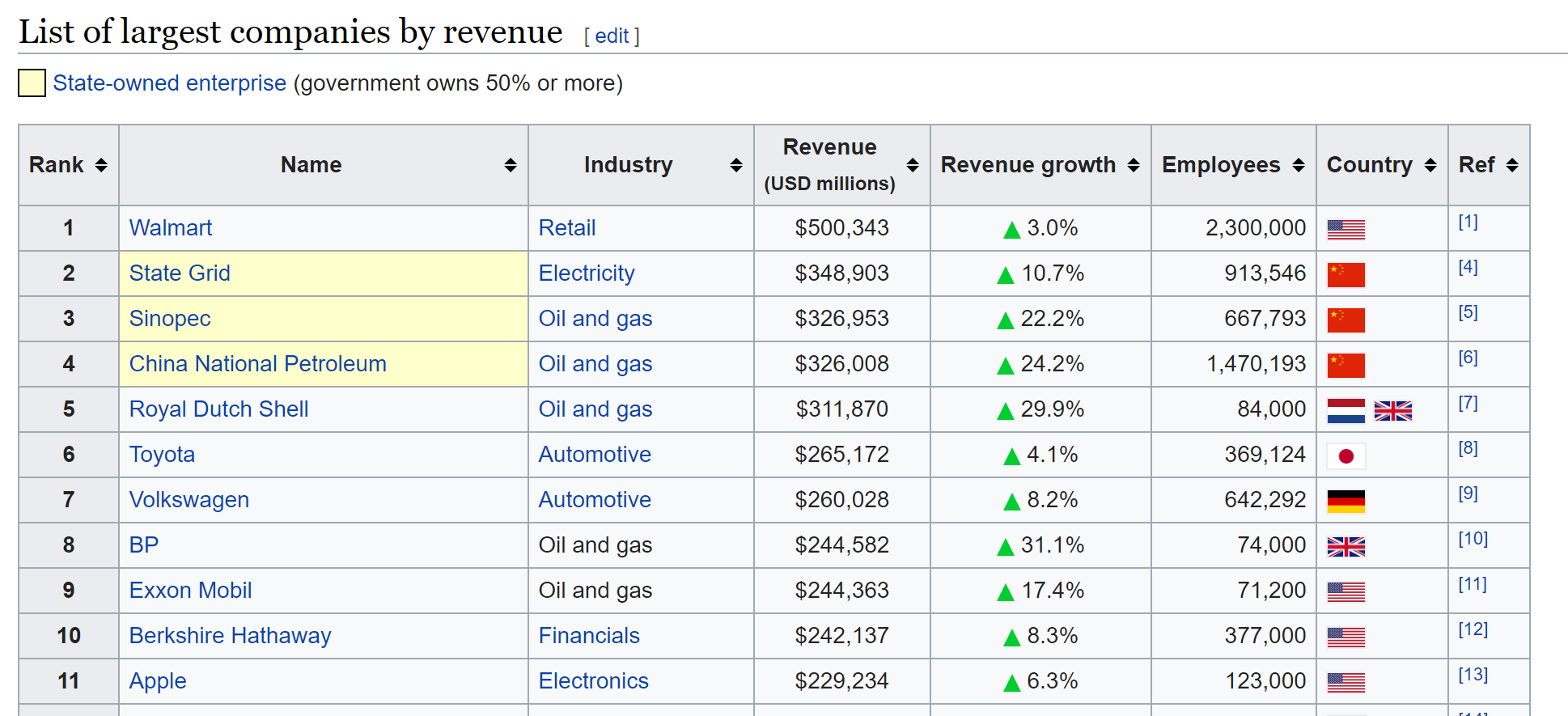The image size is (1568, 716).
Task: Click the China flag in State Grid row
Action: [x=1346, y=275]
